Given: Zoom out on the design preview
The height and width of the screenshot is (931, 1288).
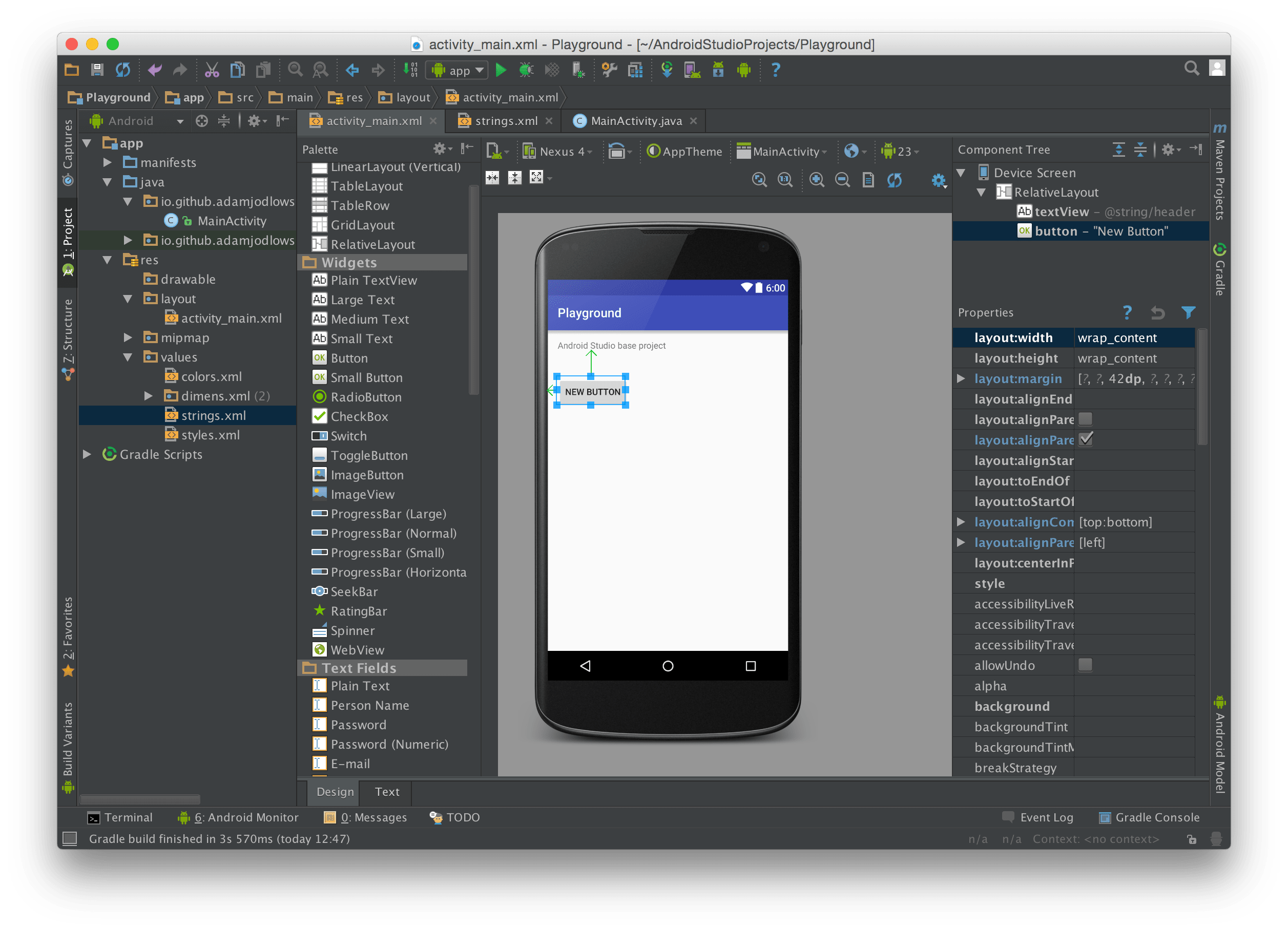Looking at the screenshot, I should (842, 181).
